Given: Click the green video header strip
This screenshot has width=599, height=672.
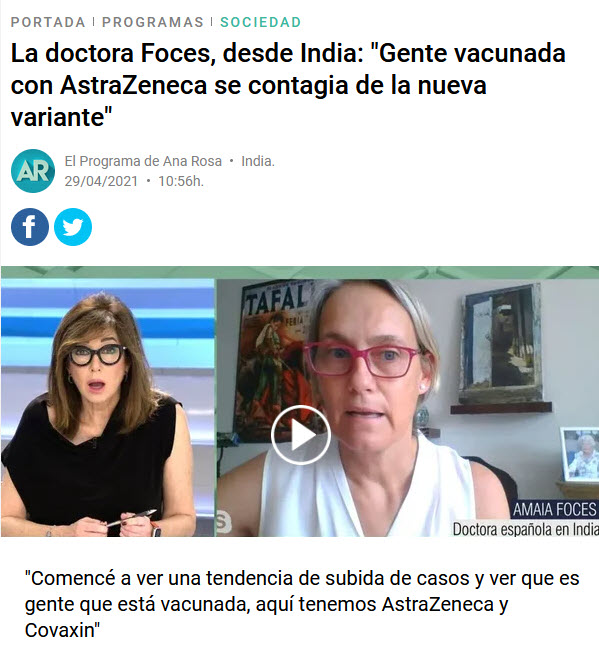Looking at the screenshot, I should [300, 272].
